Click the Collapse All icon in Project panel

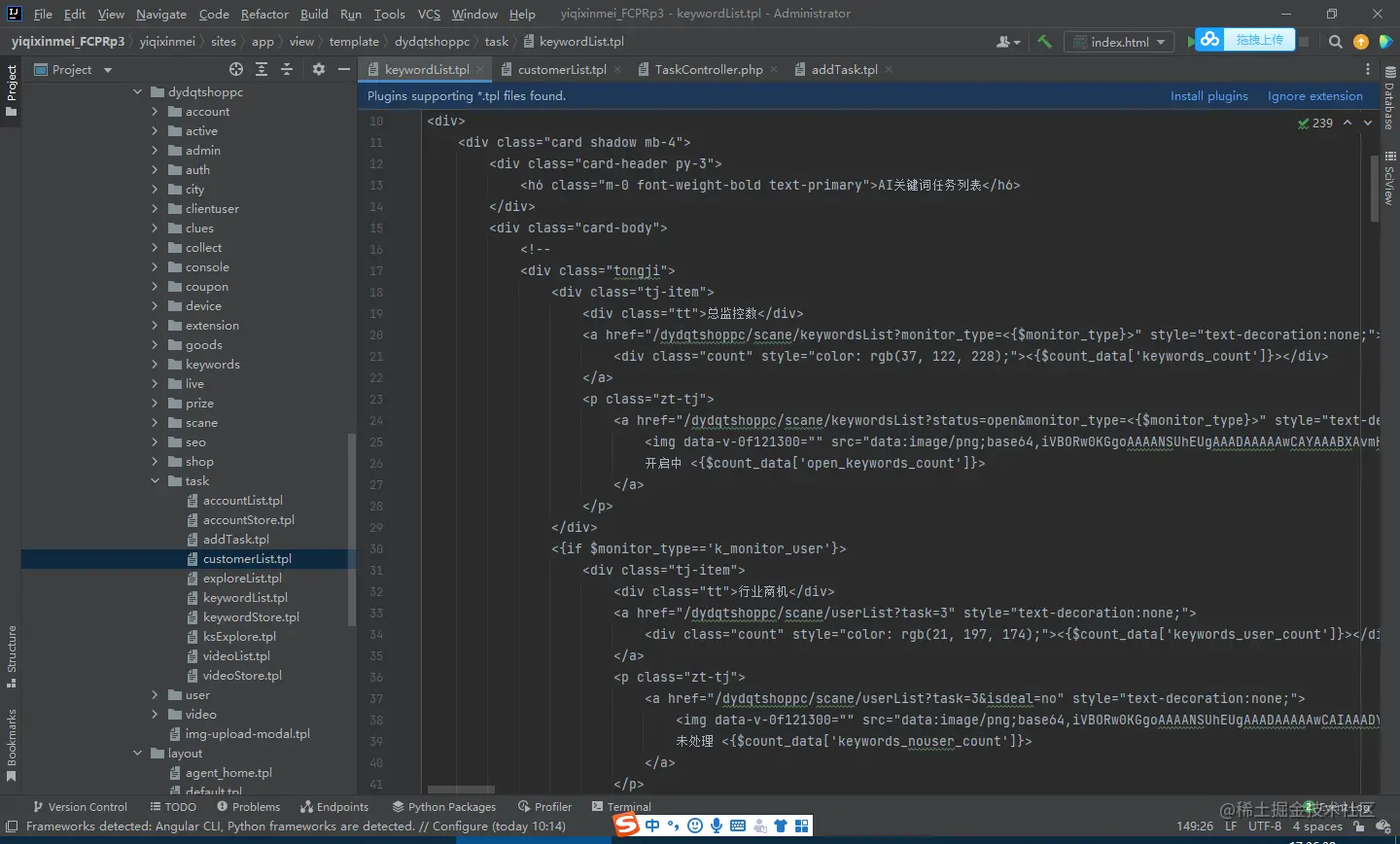point(287,69)
